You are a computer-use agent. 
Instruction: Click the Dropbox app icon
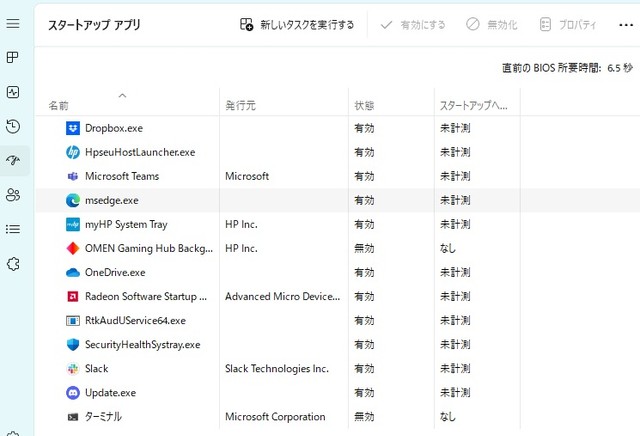click(x=73, y=128)
